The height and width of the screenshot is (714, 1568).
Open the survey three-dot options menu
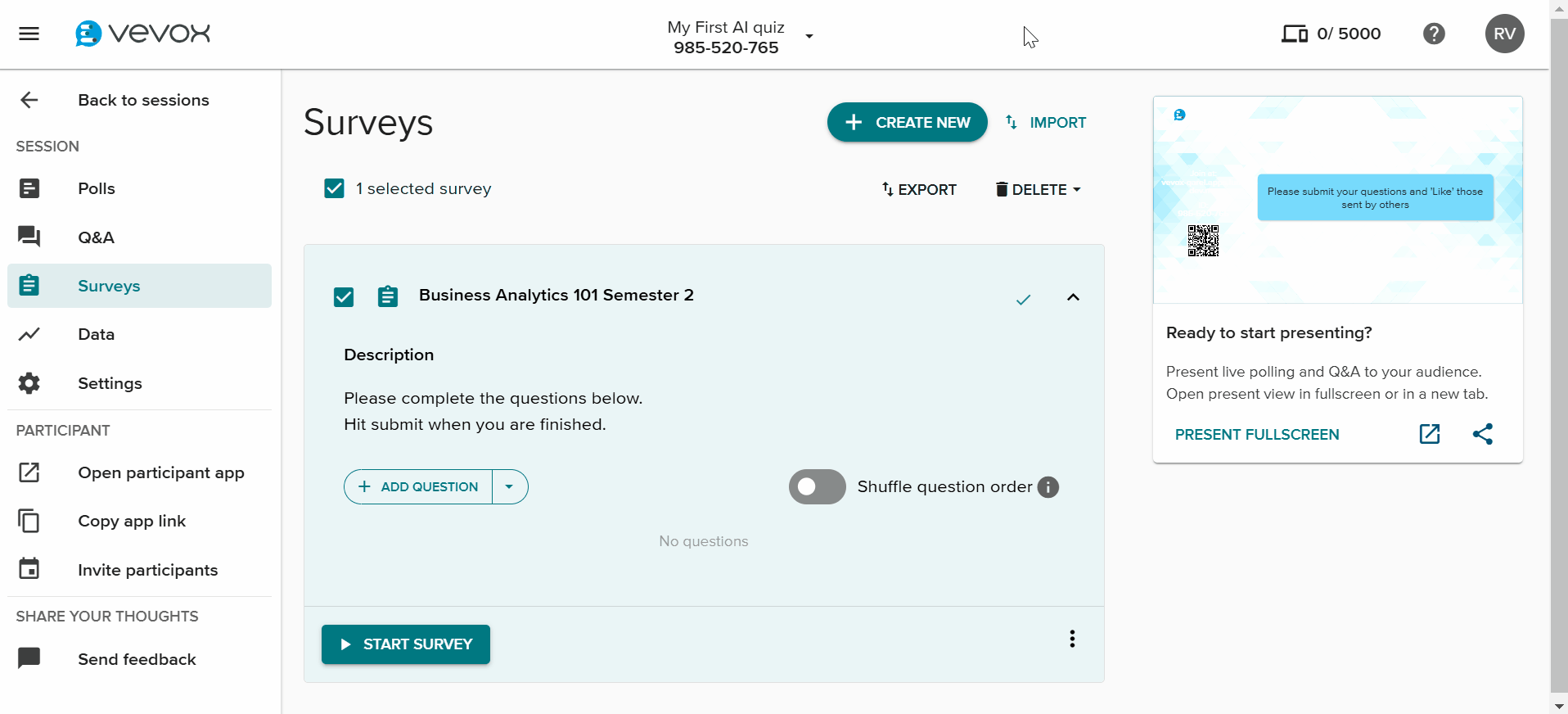[x=1072, y=639]
